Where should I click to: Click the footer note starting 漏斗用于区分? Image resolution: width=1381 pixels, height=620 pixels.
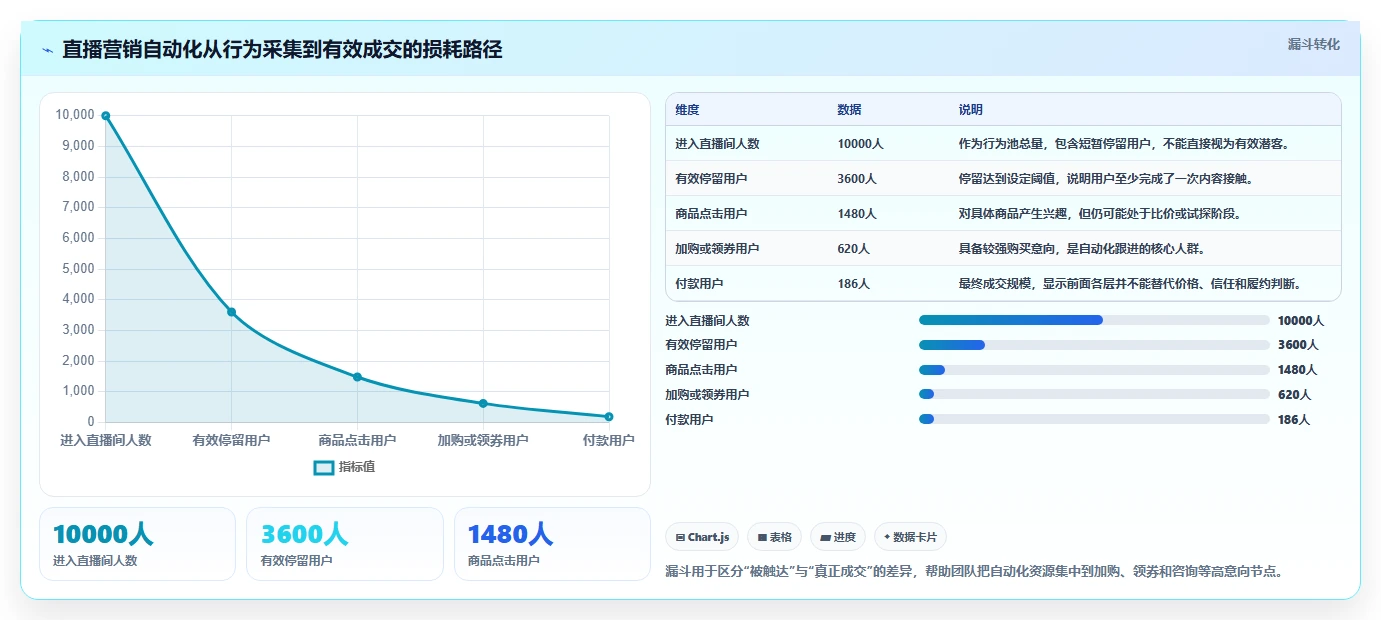pyautogui.click(x=974, y=572)
